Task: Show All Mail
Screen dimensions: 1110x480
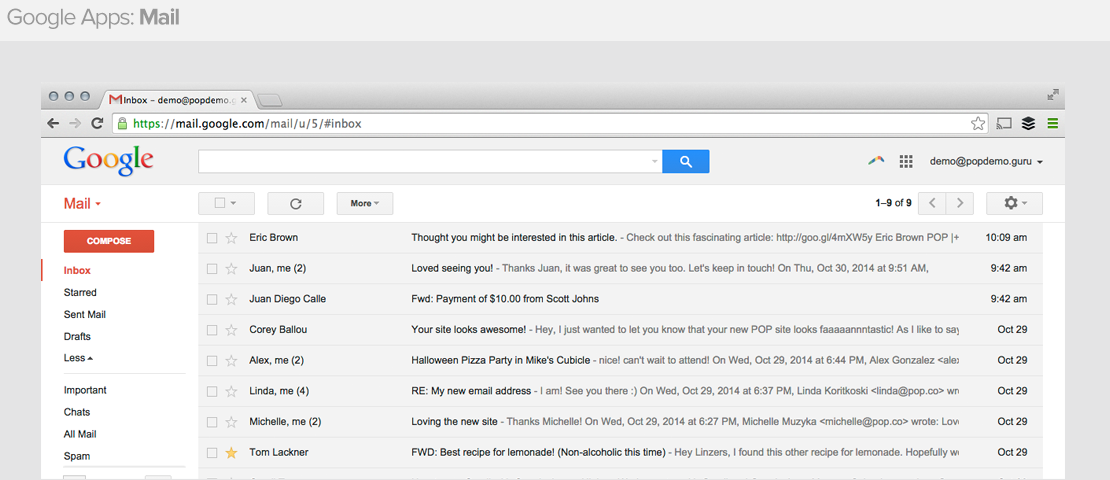Action: (80, 434)
